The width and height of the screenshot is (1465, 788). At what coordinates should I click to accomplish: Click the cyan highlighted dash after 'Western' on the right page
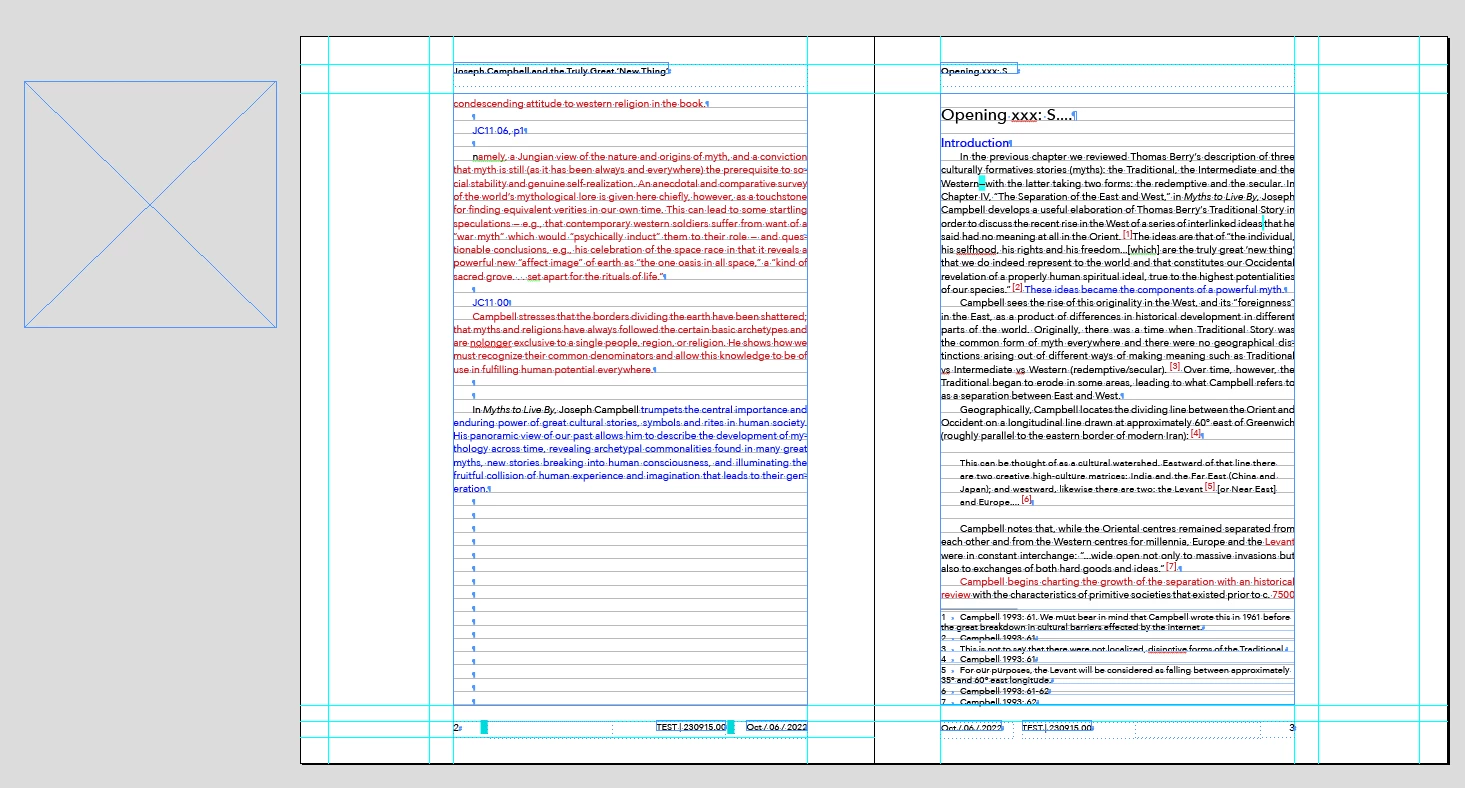coord(983,184)
